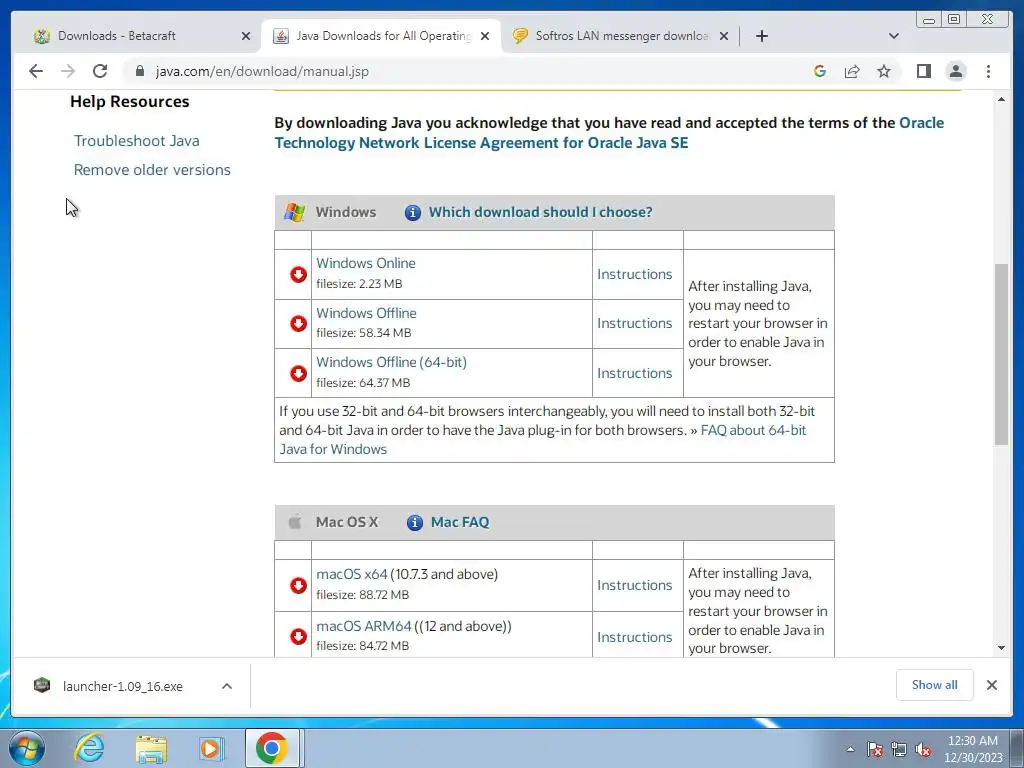1024x768 pixels.
Task: Reload the Java download page
Action: tap(100, 71)
